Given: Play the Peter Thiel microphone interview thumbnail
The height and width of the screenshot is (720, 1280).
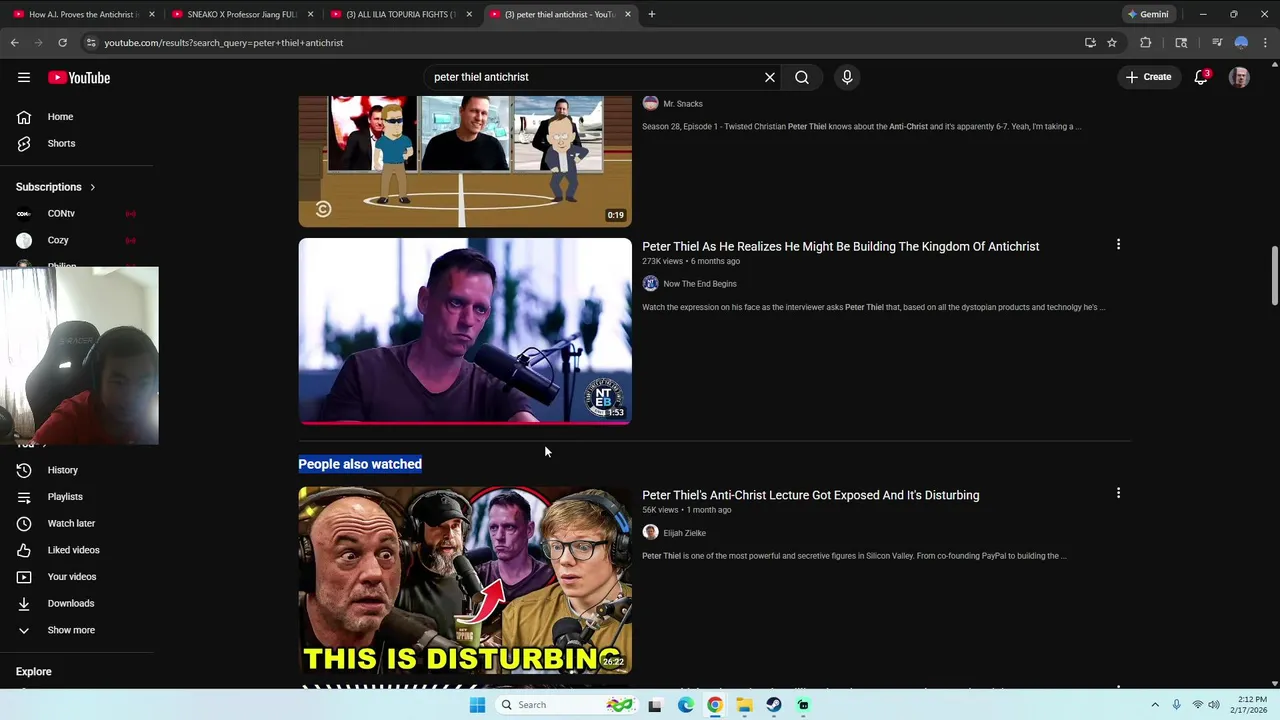Looking at the screenshot, I should [465, 331].
